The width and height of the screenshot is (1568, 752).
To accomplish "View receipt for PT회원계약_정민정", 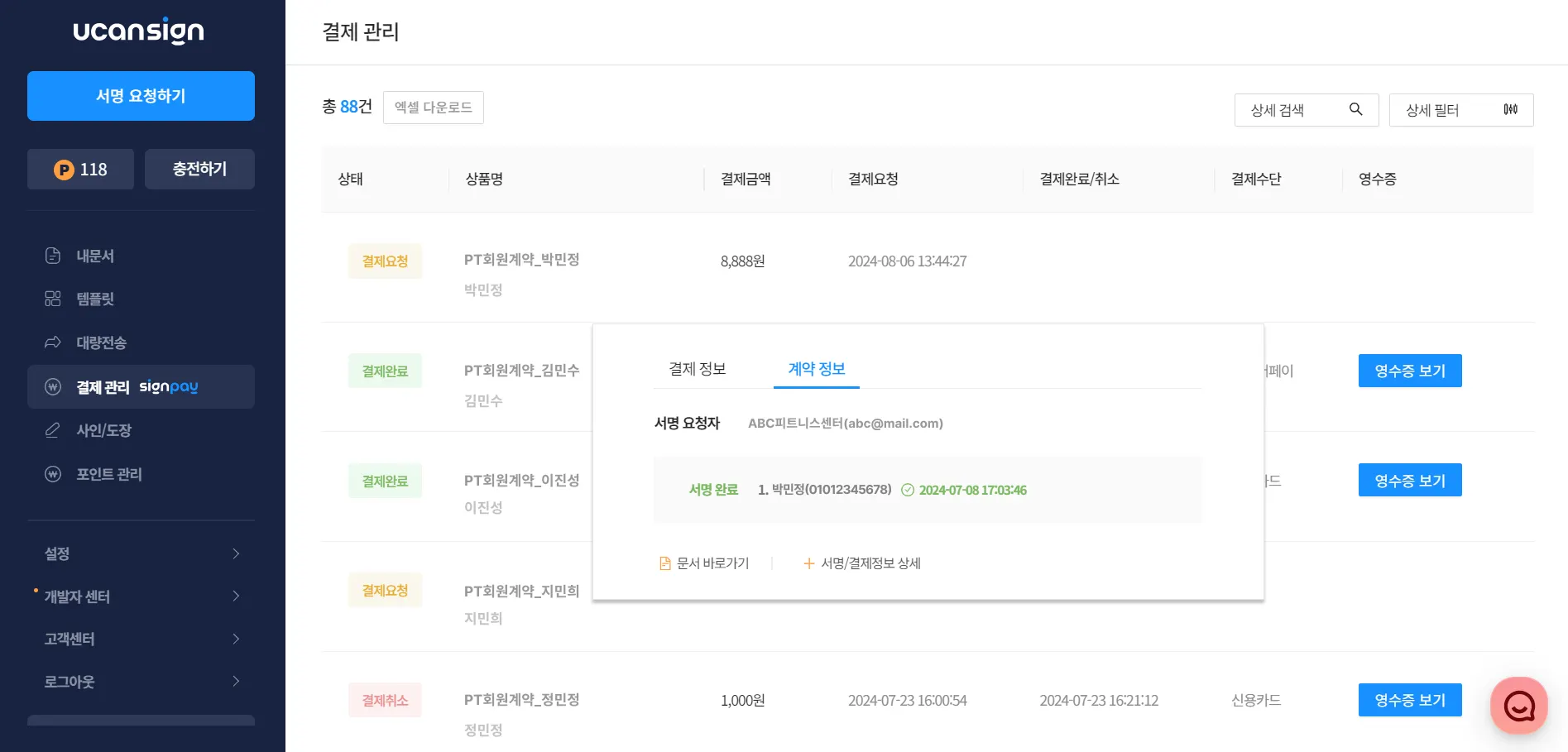I will [x=1410, y=700].
